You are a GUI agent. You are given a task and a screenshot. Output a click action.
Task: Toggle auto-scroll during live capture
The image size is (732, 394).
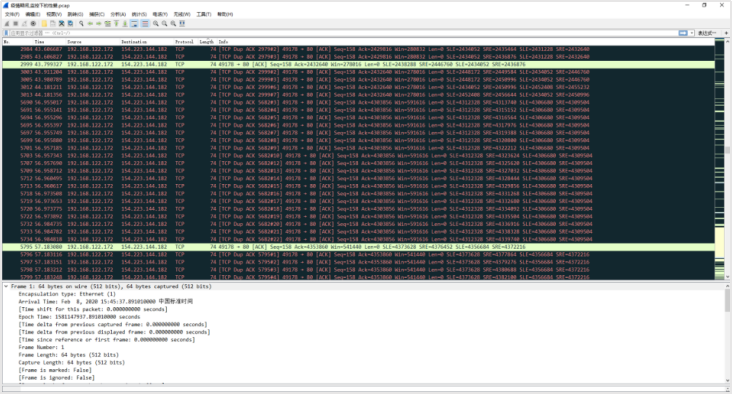coord(134,23)
